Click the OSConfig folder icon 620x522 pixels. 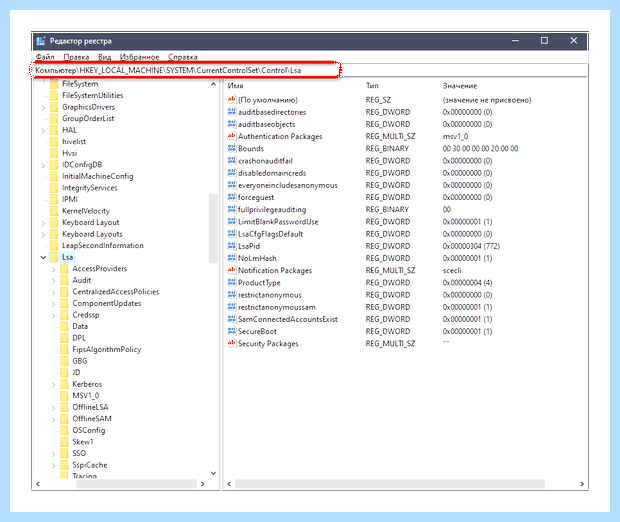click(x=64, y=430)
